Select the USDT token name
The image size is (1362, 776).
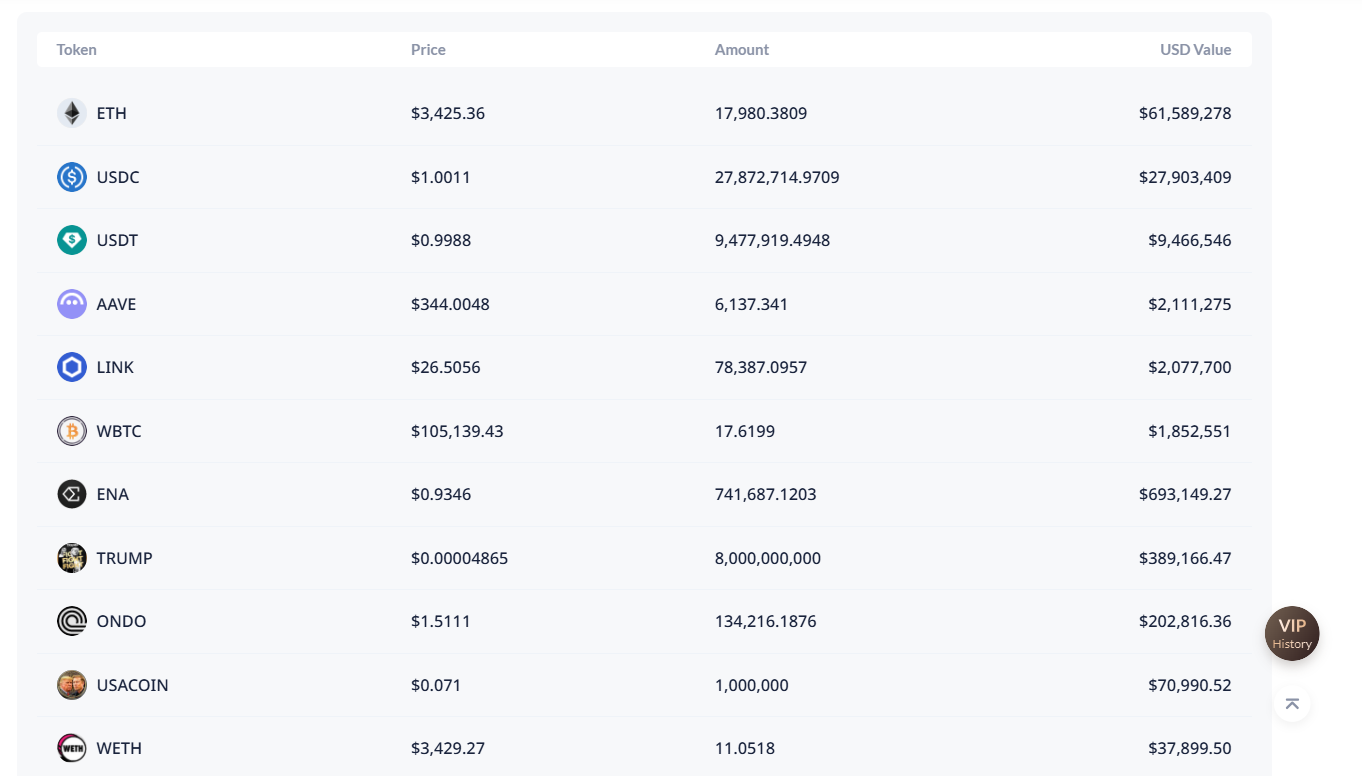pyautogui.click(x=118, y=240)
